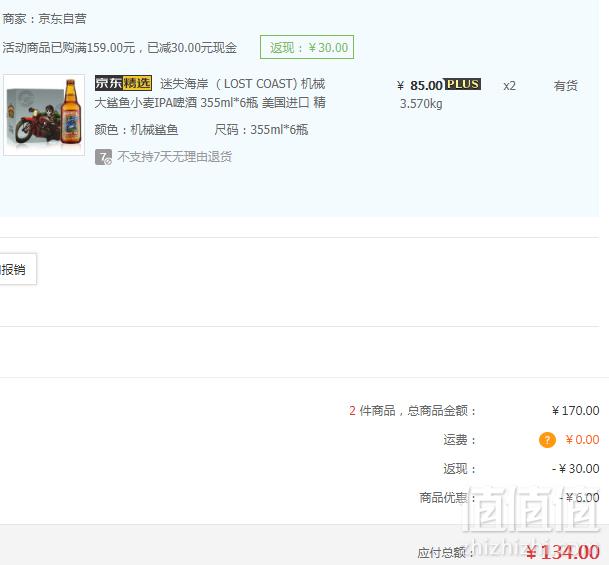Click the 应付总额 label
The height and width of the screenshot is (565, 609).
pos(446,553)
